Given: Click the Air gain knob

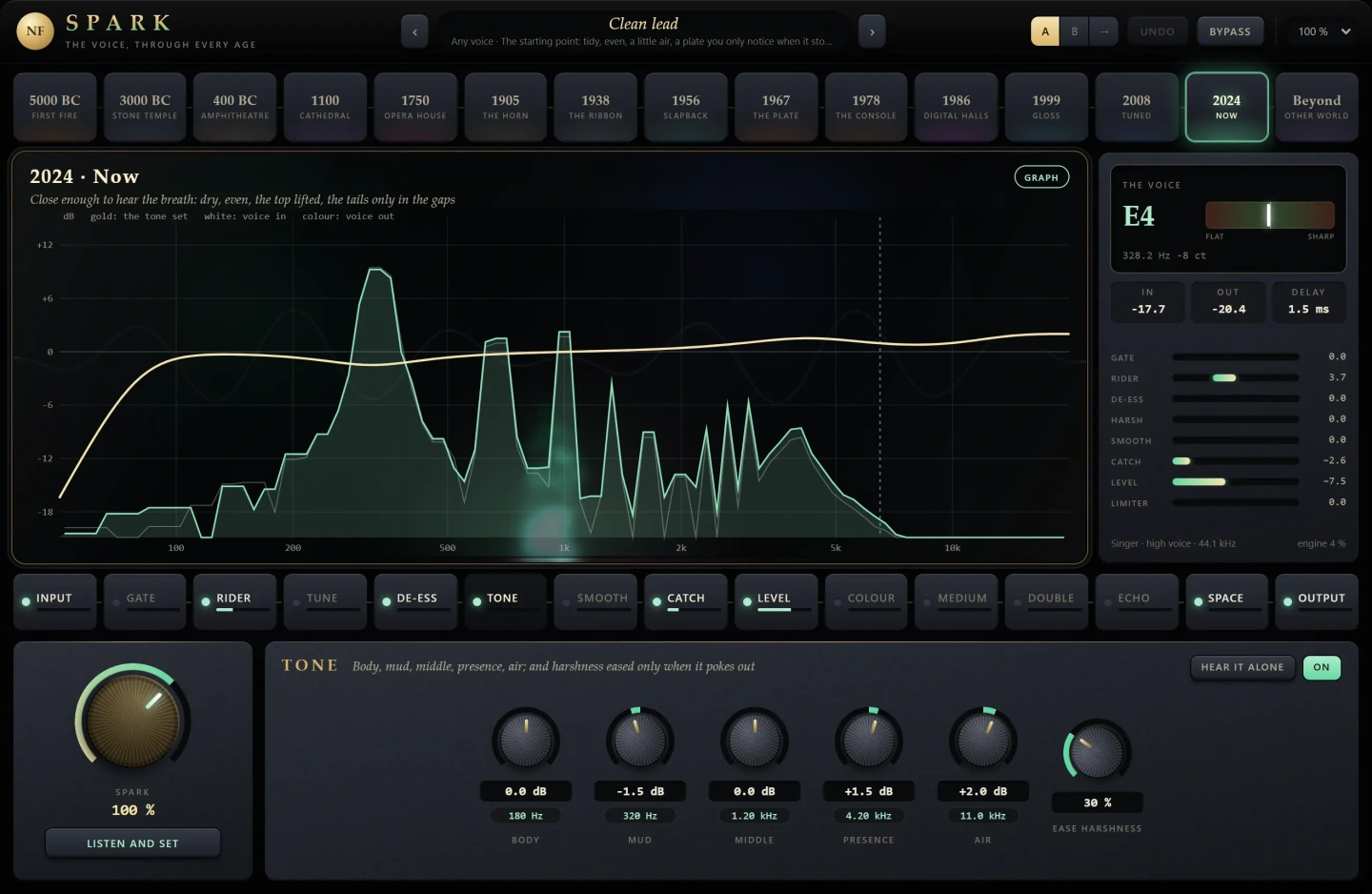Looking at the screenshot, I should 983,741.
